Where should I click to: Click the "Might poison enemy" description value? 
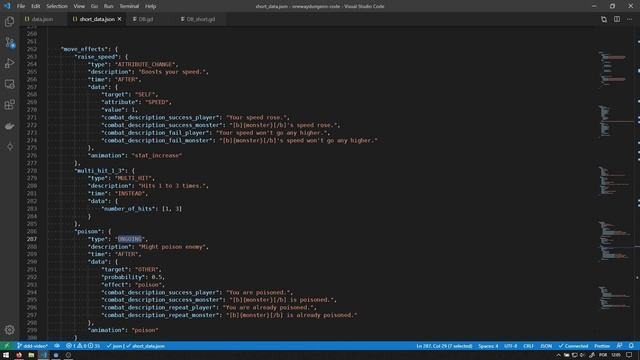pyautogui.click(x=173, y=247)
